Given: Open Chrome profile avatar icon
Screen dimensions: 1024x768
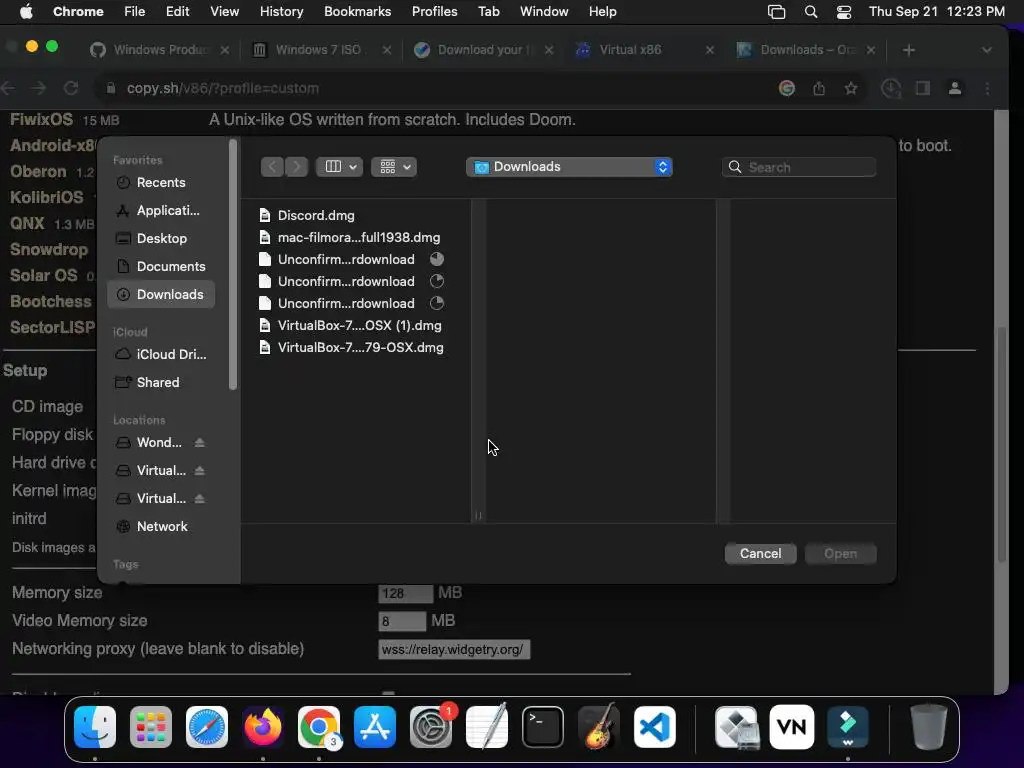Looking at the screenshot, I should [955, 88].
